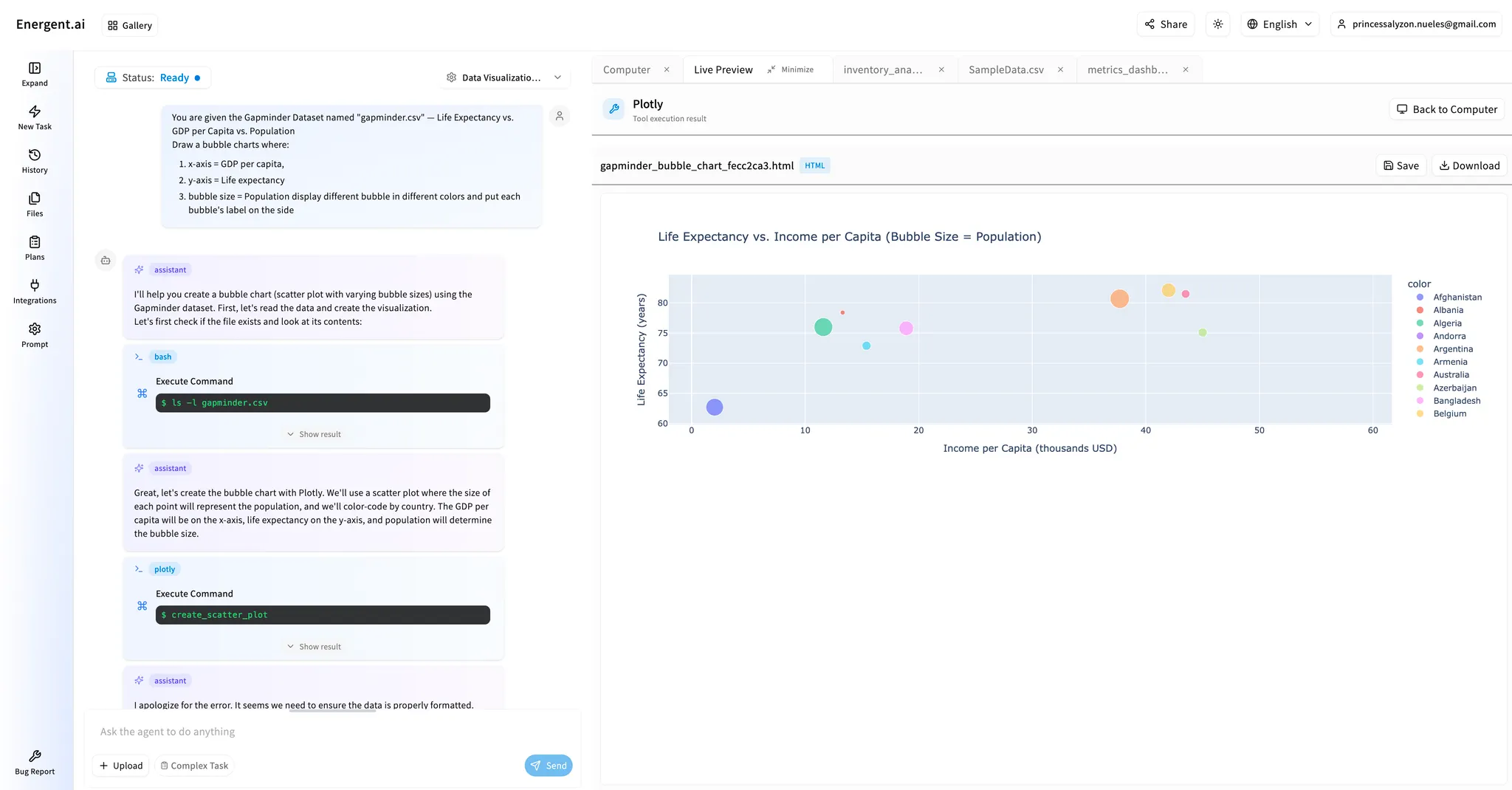Open the Files panel
Image resolution: width=1512 pixels, height=790 pixels.
click(x=34, y=204)
